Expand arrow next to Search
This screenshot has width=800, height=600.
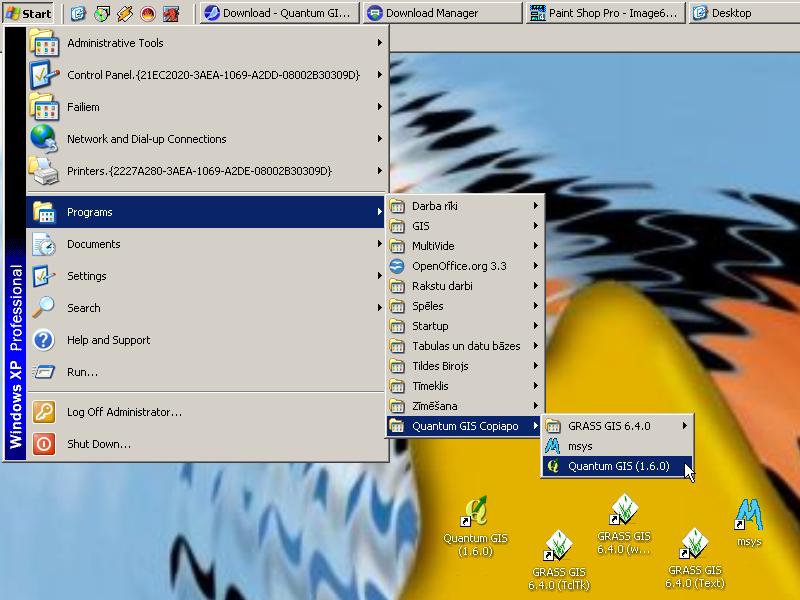(380, 308)
